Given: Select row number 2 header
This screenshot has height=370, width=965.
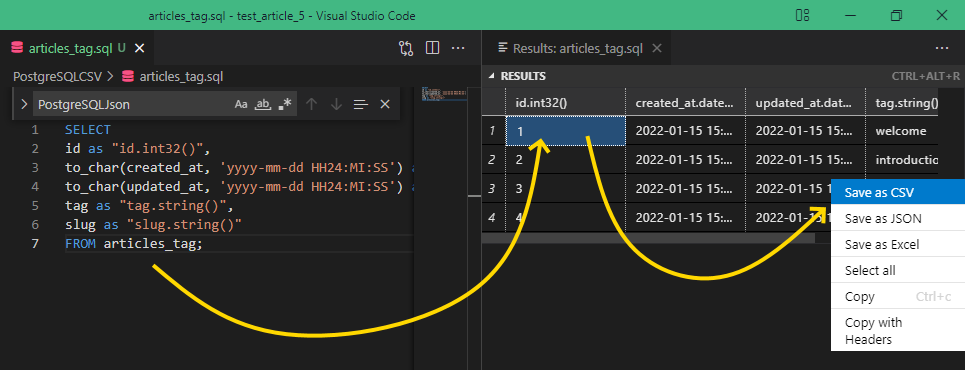Looking at the screenshot, I should click(x=493, y=159).
